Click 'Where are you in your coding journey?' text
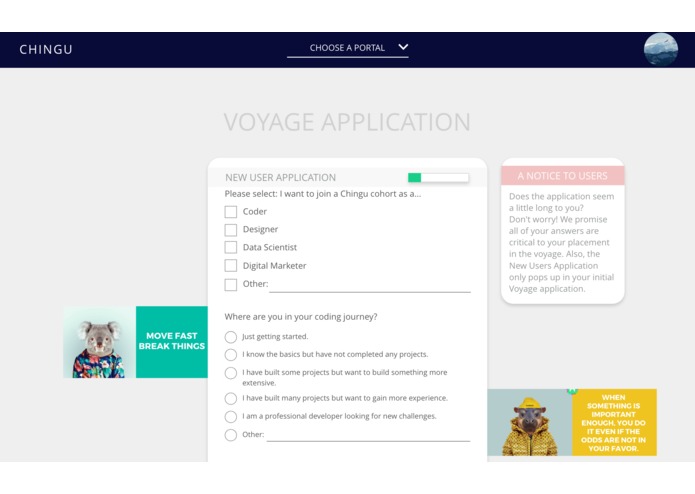Viewport: 695px width, 494px height. [x=301, y=317]
